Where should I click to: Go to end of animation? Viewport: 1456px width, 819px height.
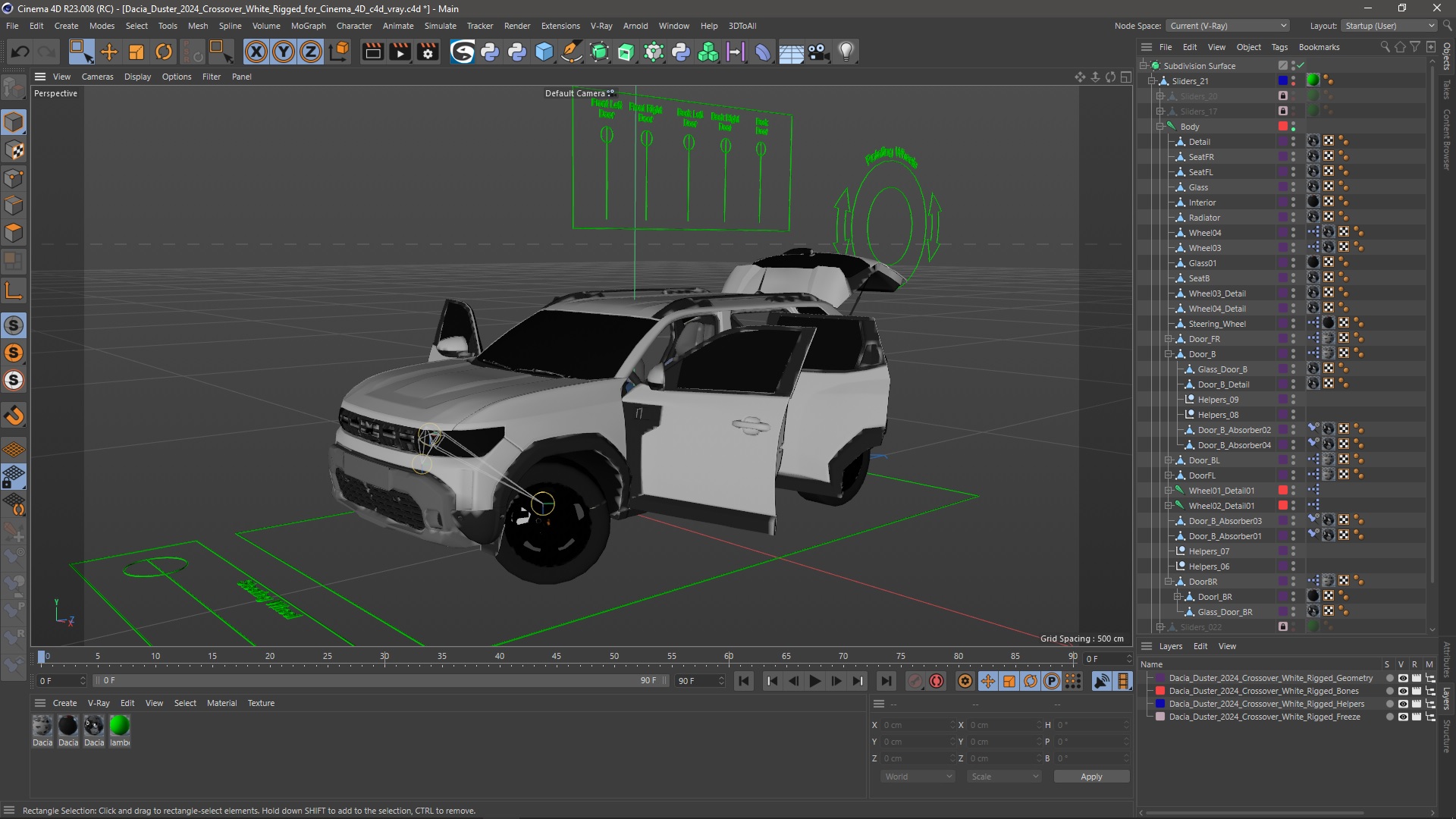[885, 681]
